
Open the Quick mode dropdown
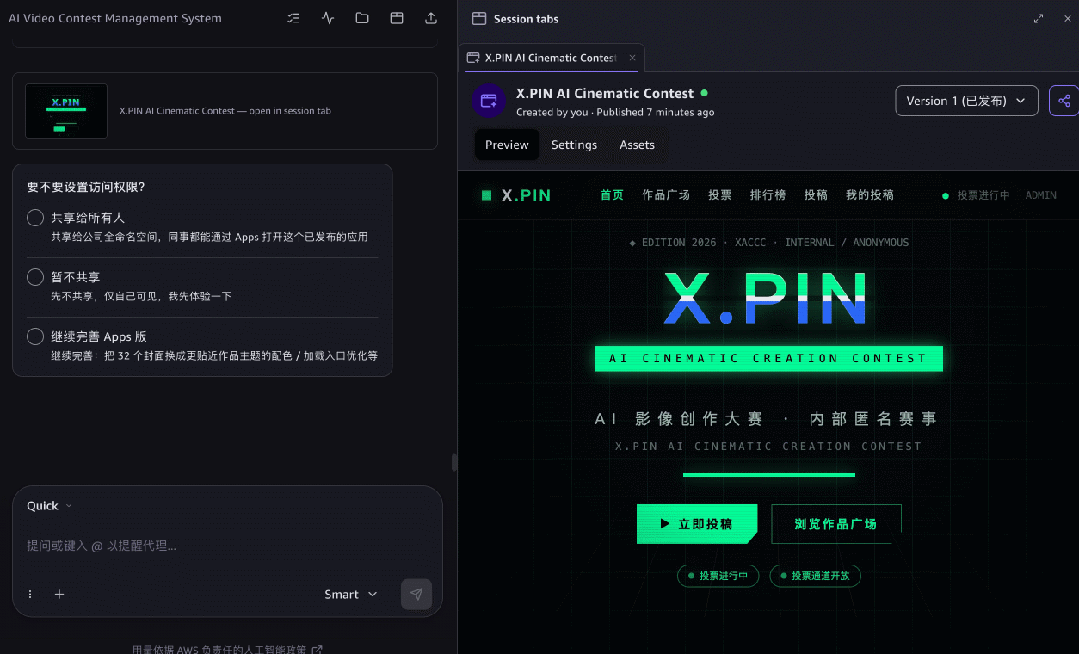point(50,506)
